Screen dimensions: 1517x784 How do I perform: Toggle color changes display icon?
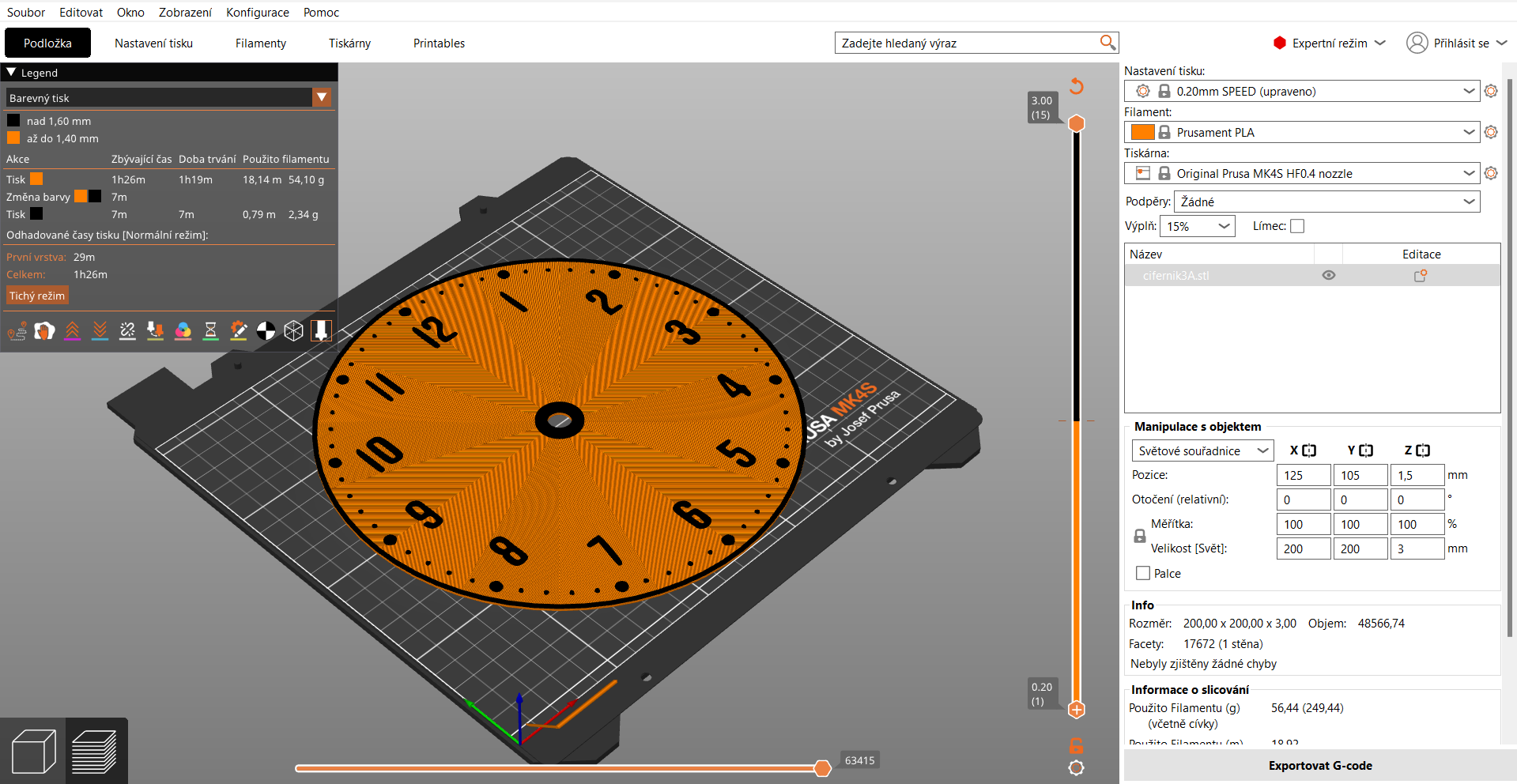[x=183, y=330]
